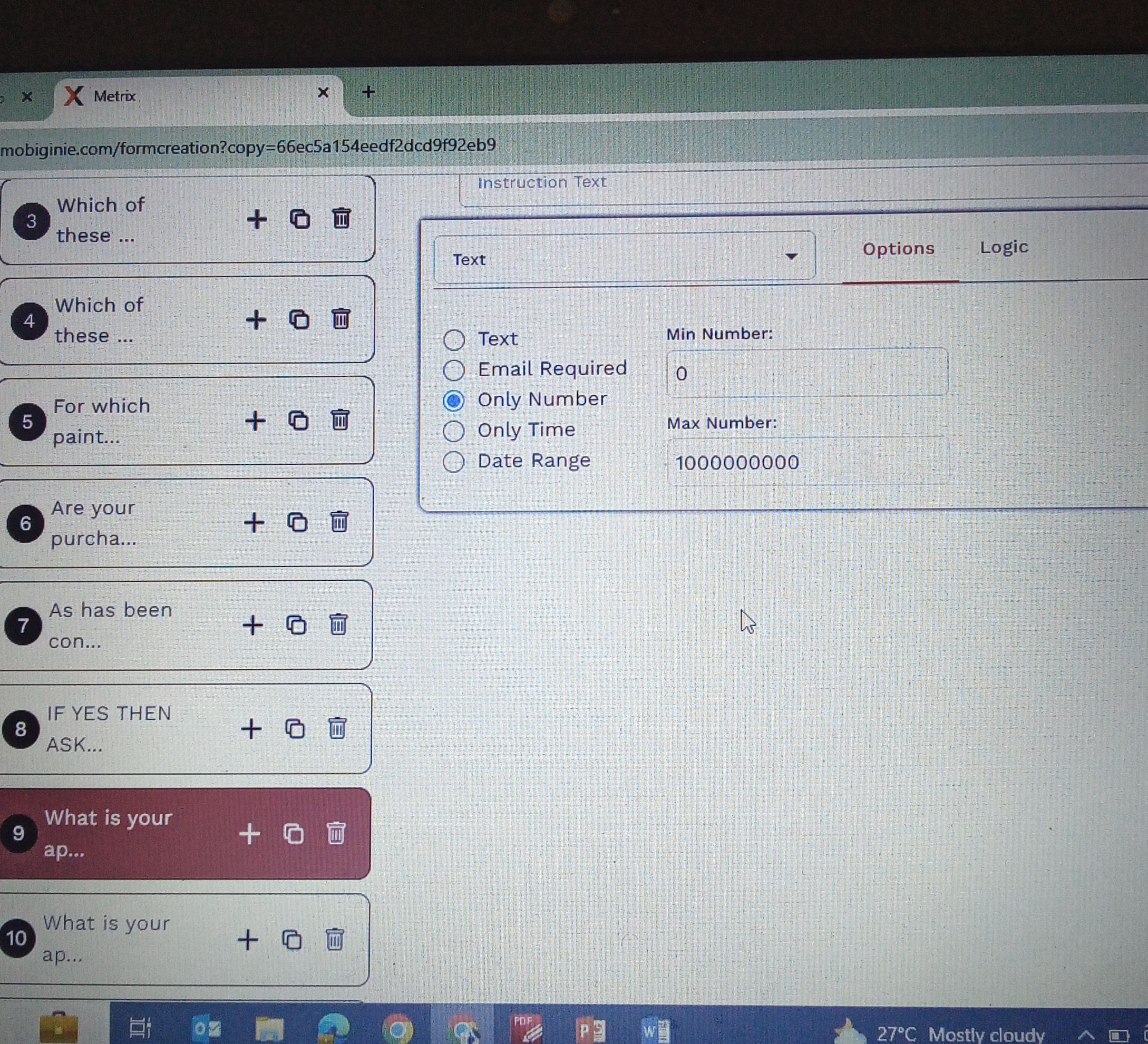This screenshot has width=1148, height=1044.
Task: Delete question 3 using trash icon
Action: pyautogui.click(x=341, y=219)
